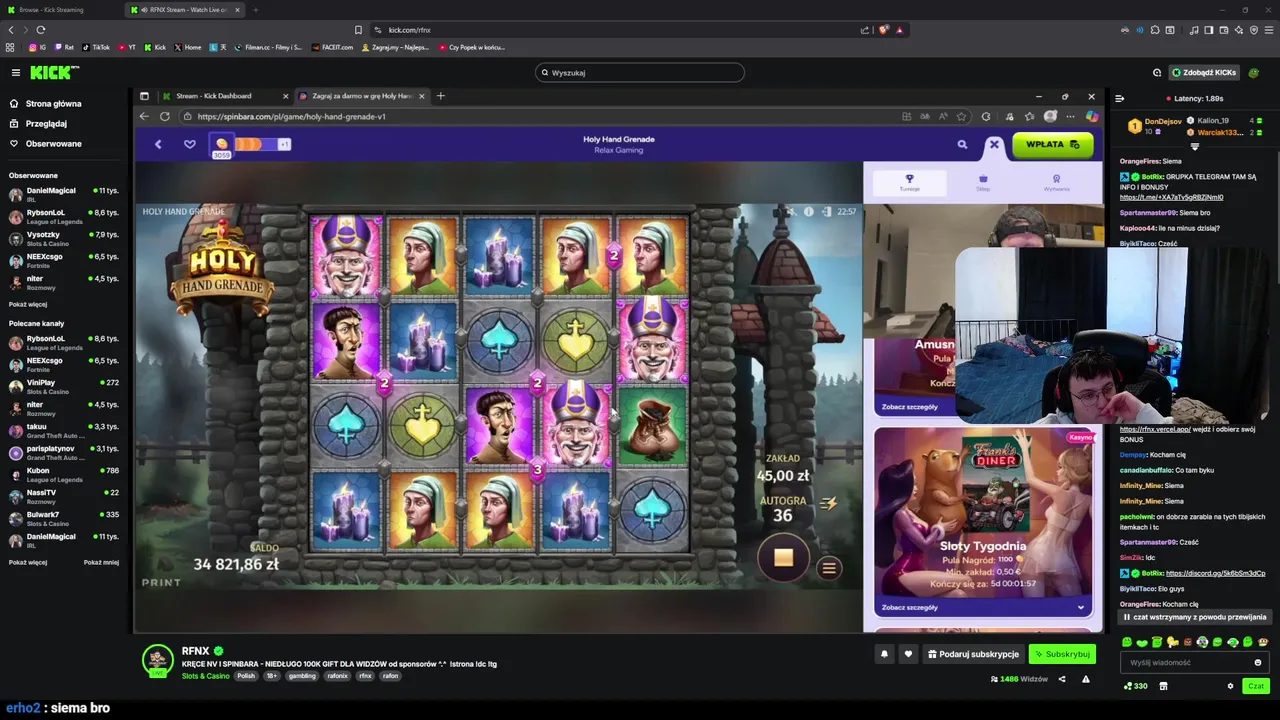Select the Sklep tab
Viewport: 1280px width, 720px height.
983,182
